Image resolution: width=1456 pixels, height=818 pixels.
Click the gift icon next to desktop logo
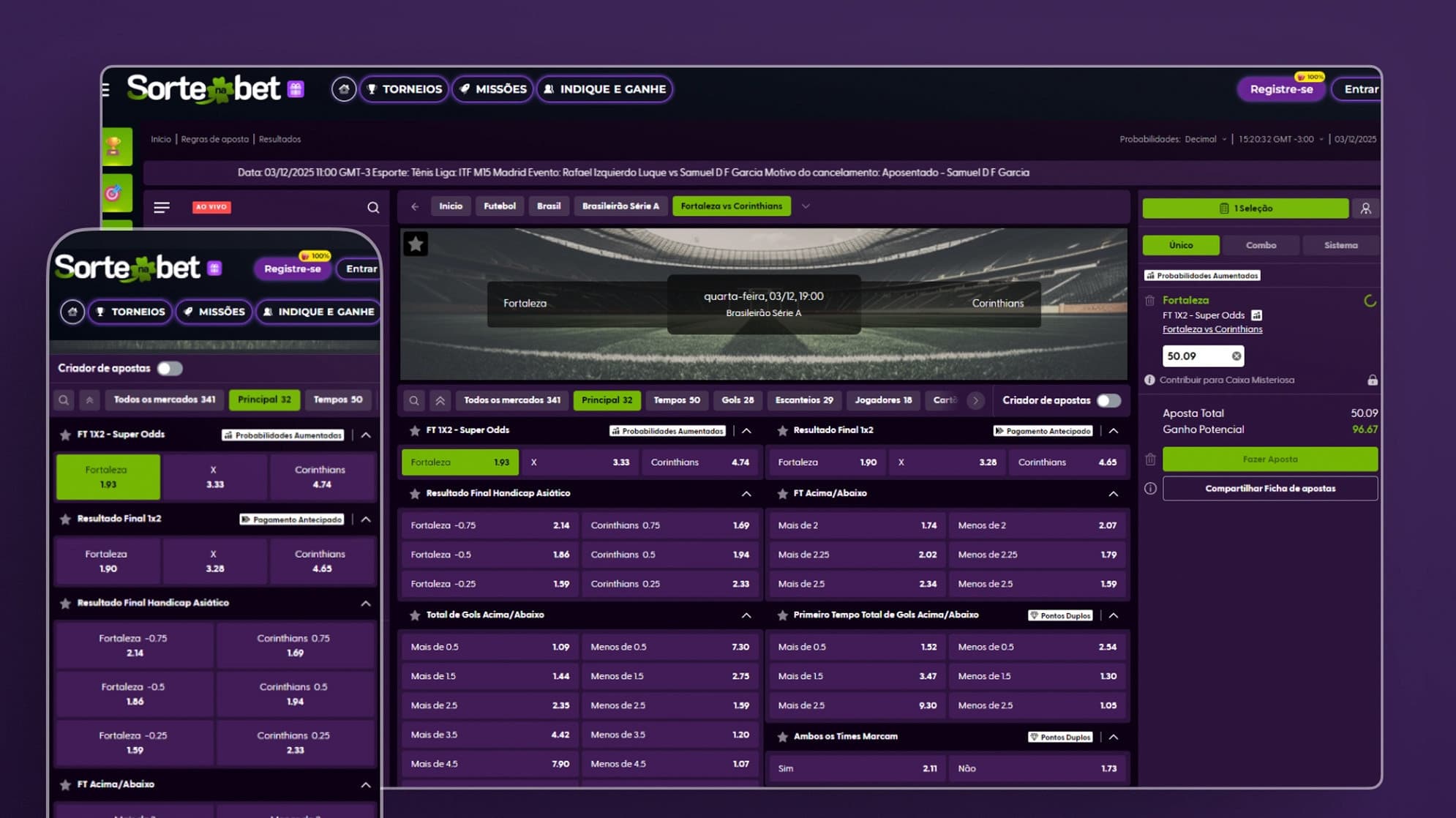pyautogui.click(x=296, y=89)
